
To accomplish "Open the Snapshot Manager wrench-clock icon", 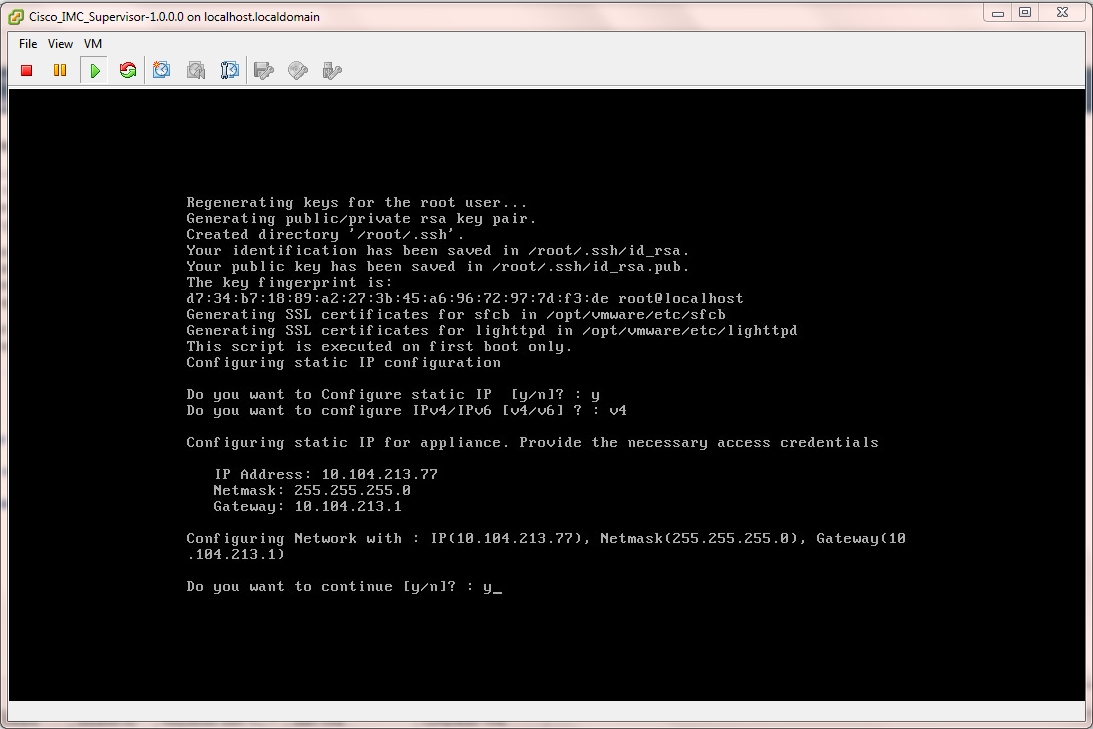I will [229, 70].
